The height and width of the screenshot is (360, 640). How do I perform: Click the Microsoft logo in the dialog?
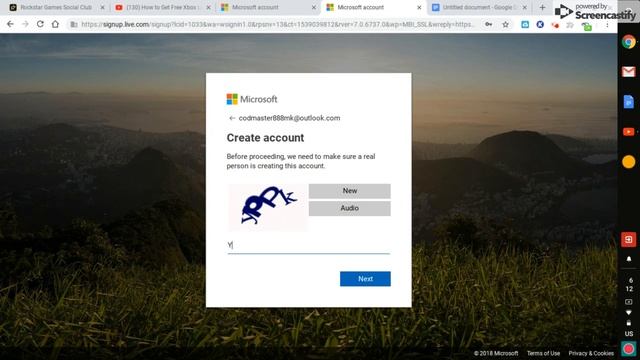click(x=252, y=99)
